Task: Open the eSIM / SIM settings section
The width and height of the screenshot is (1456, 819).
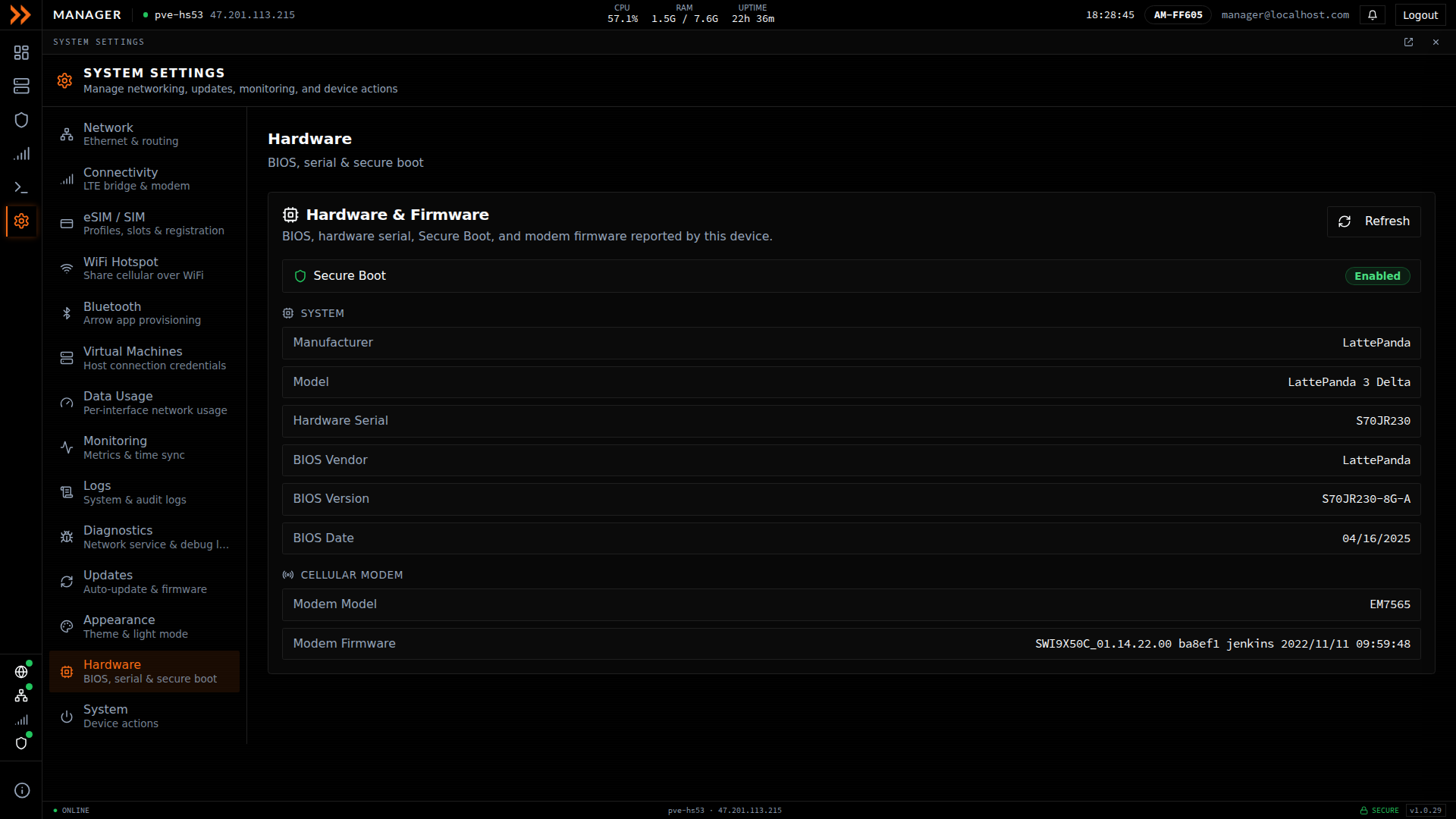Action: 144,224
